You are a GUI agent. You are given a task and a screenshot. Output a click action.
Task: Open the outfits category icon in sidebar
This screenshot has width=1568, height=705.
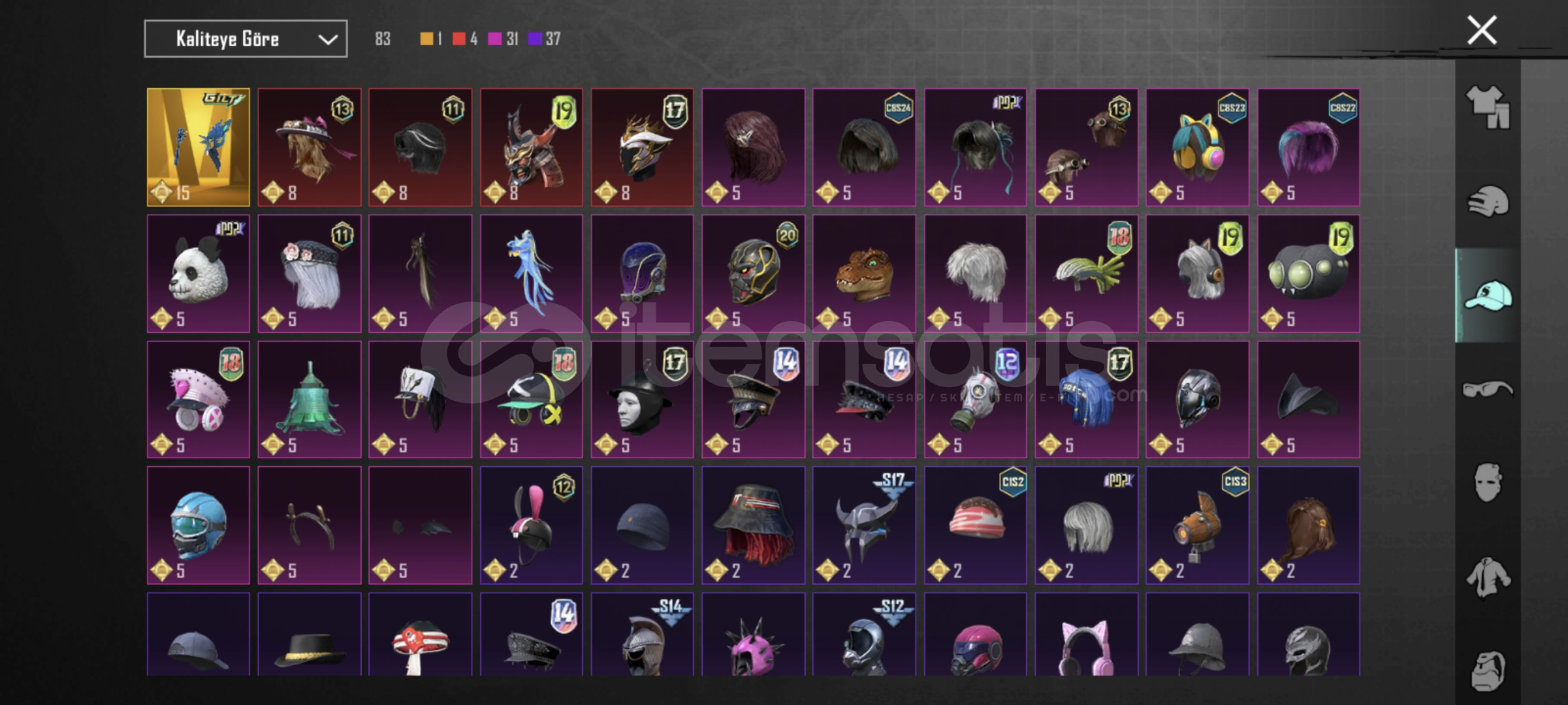1488,106
